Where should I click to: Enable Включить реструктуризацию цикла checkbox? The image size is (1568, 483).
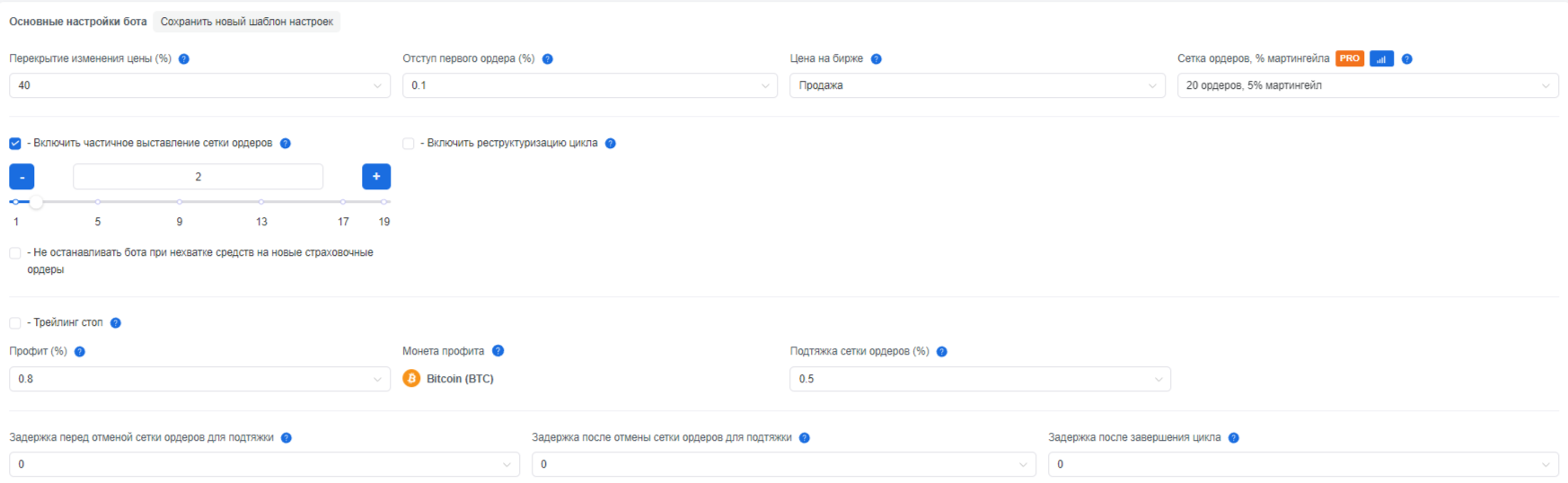[409, 144]
